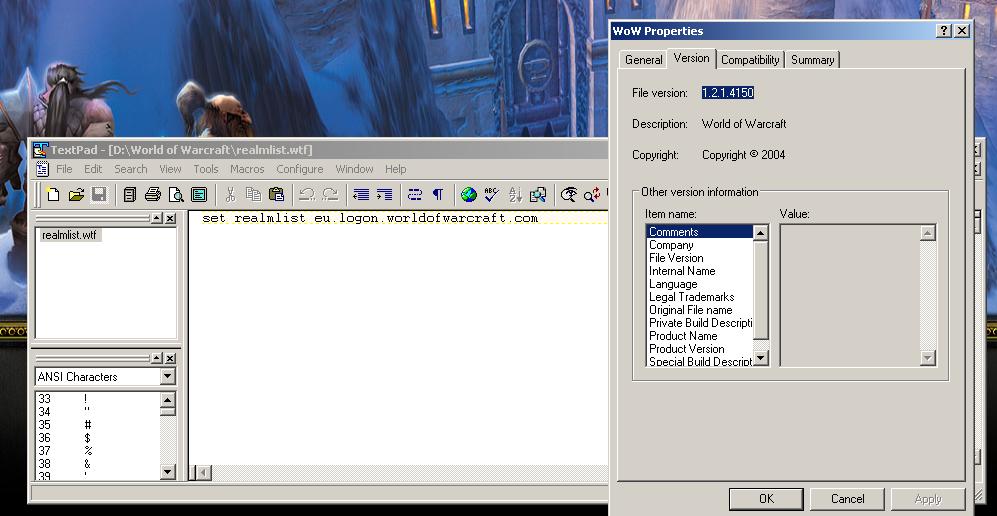Select Internal Name list item

coord(699,271)
